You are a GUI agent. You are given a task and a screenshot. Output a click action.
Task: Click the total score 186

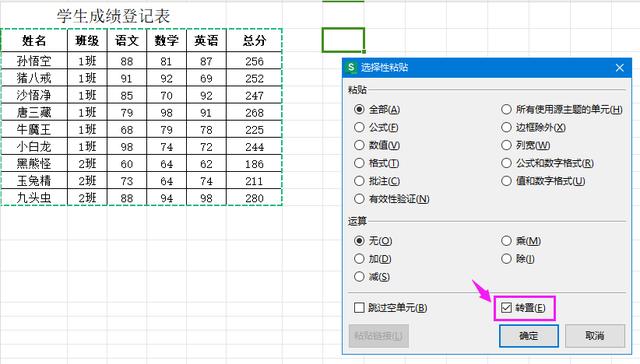coord(254,164)
